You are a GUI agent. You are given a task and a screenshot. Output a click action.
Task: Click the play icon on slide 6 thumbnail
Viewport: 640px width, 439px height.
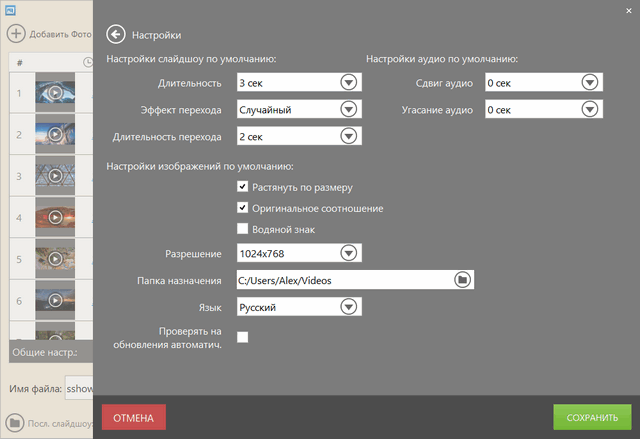pyautogui.click(x=55, y=300)
